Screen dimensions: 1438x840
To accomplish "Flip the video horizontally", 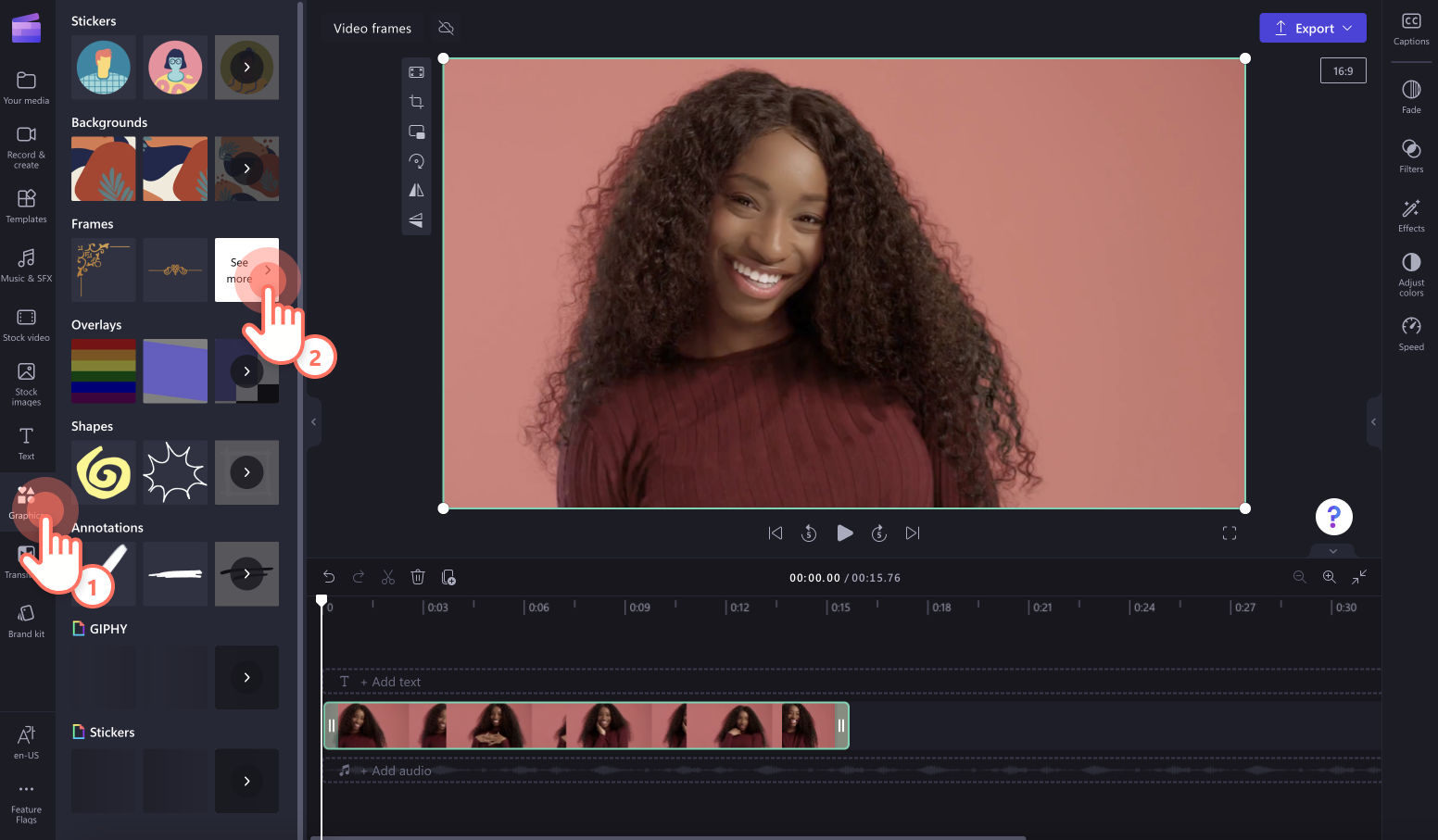I will pos(416,190).
